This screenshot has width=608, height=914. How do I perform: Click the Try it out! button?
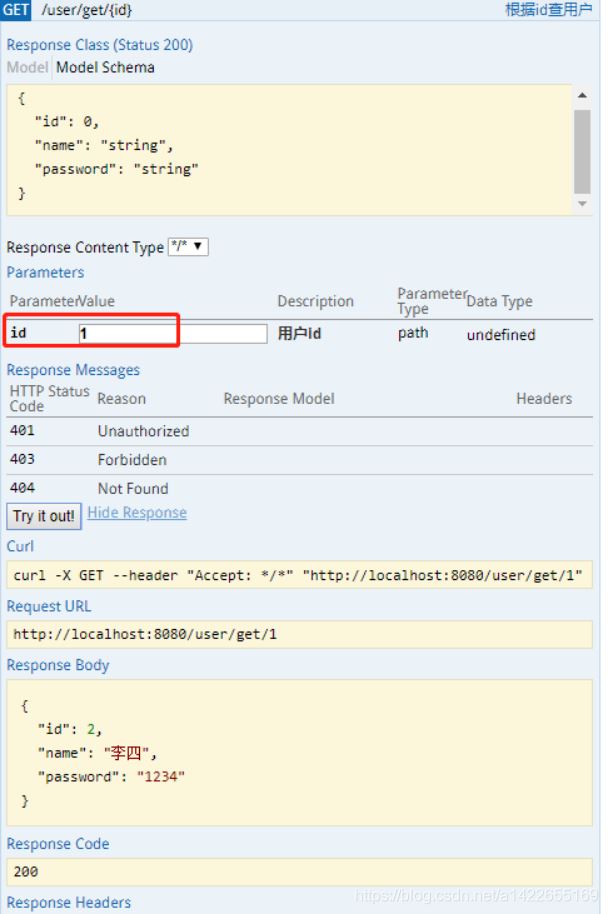[x=43, y=516]
